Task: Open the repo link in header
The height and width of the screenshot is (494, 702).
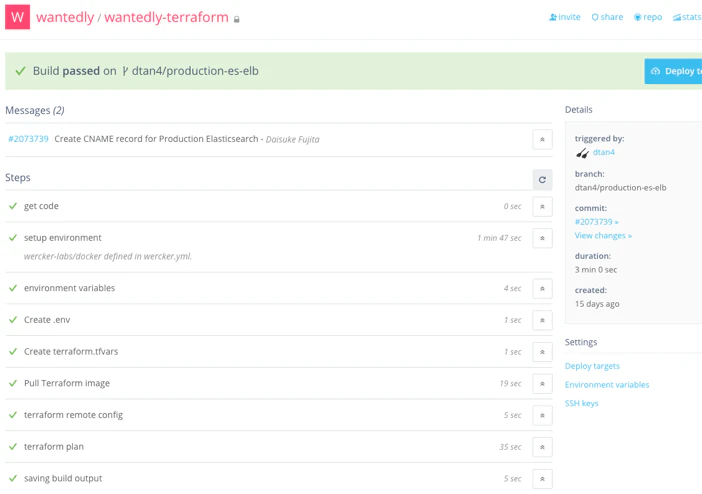Action: [x=648, y=17]
